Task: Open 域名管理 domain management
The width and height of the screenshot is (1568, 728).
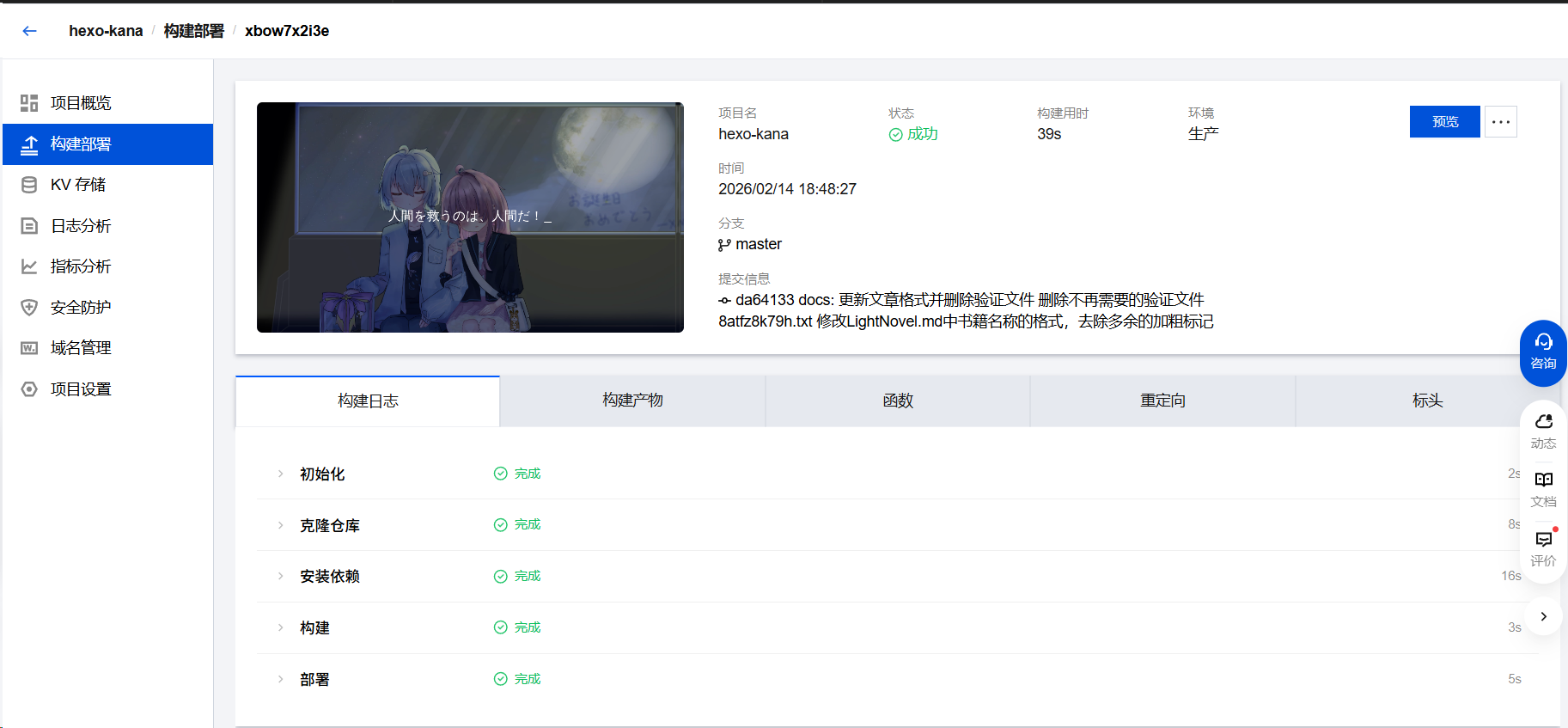Action: pos(81,348)
